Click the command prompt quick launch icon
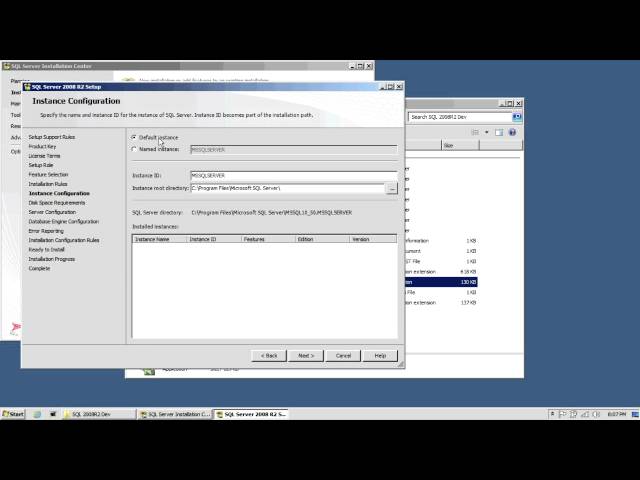 (53, 414)
